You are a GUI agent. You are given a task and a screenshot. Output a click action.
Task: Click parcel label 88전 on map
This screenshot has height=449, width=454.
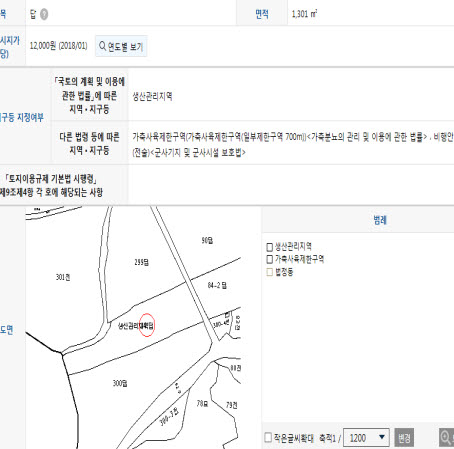tap(235, 368)
